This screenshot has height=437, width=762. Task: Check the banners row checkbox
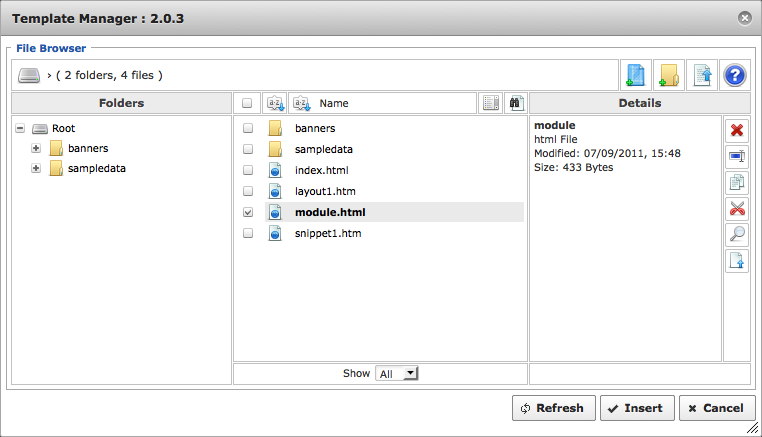click(248, 128)
